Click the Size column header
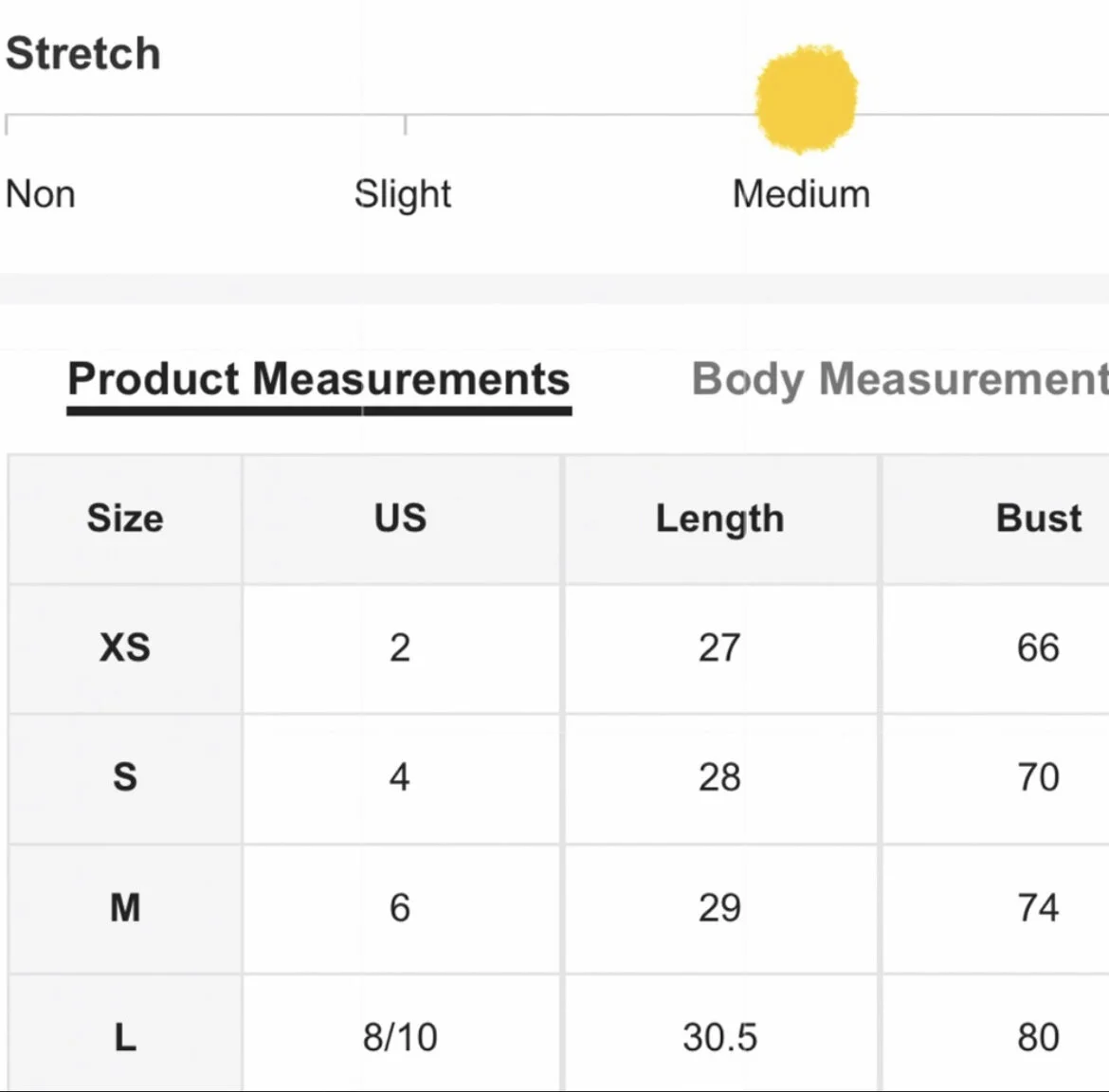Screen dimensions: 1109x1092 tap(125, 518)
